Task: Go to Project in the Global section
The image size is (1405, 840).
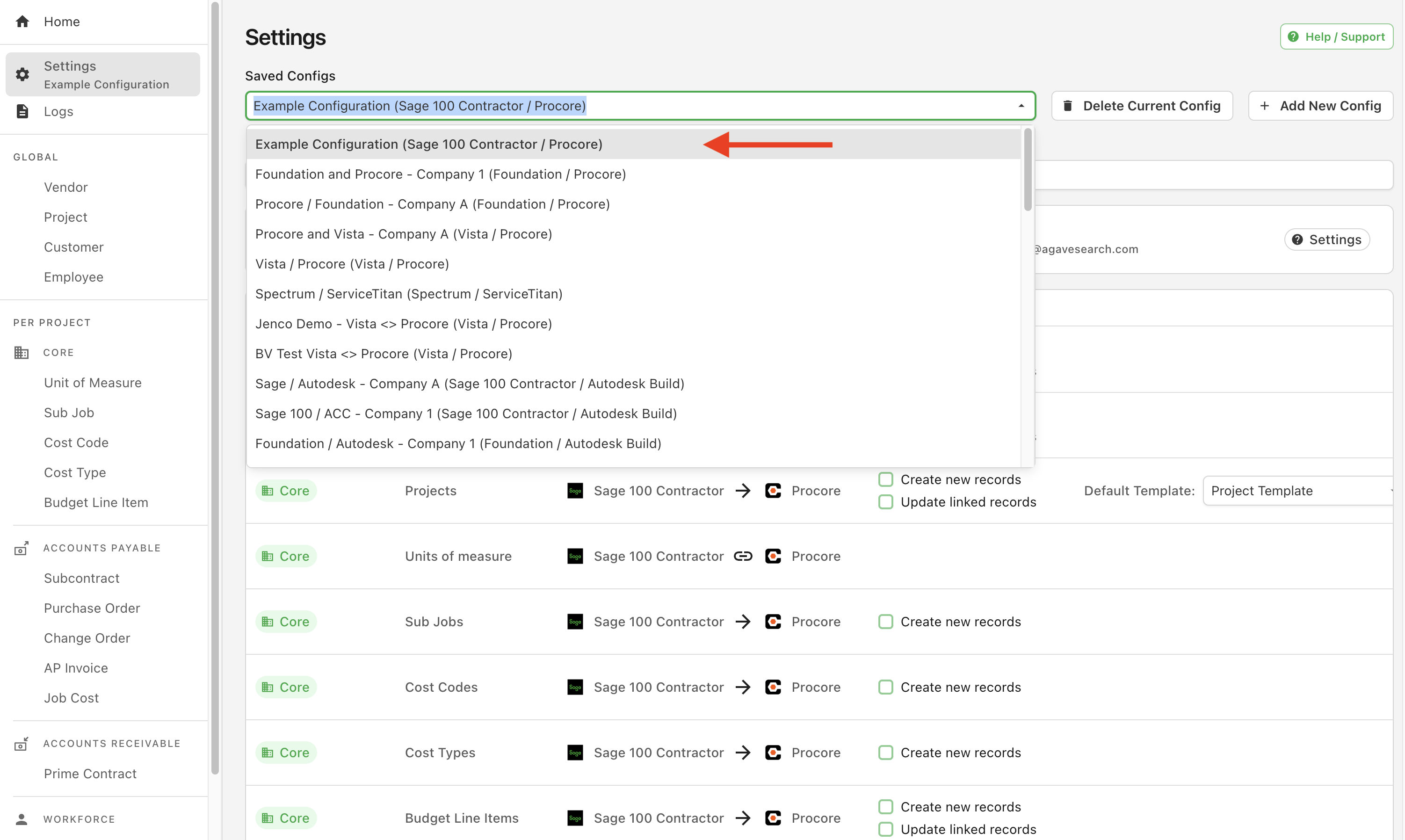Action: click(65, 217)
